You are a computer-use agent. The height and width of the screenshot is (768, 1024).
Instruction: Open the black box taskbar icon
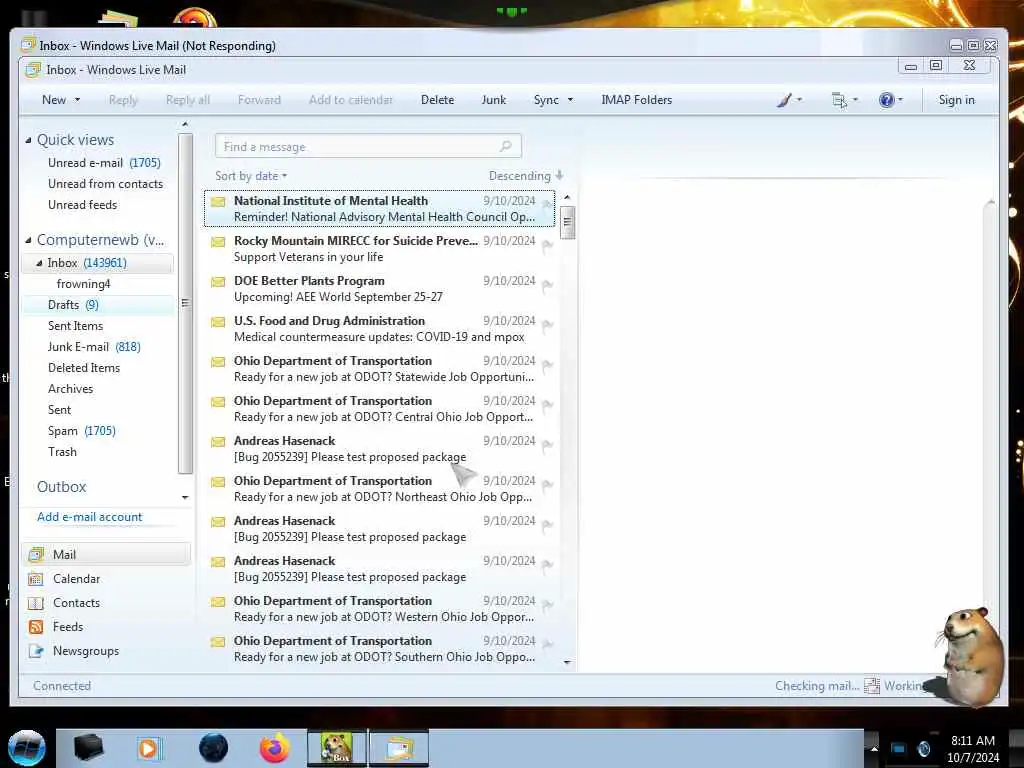pyautogui.click(x=88, y=748)
